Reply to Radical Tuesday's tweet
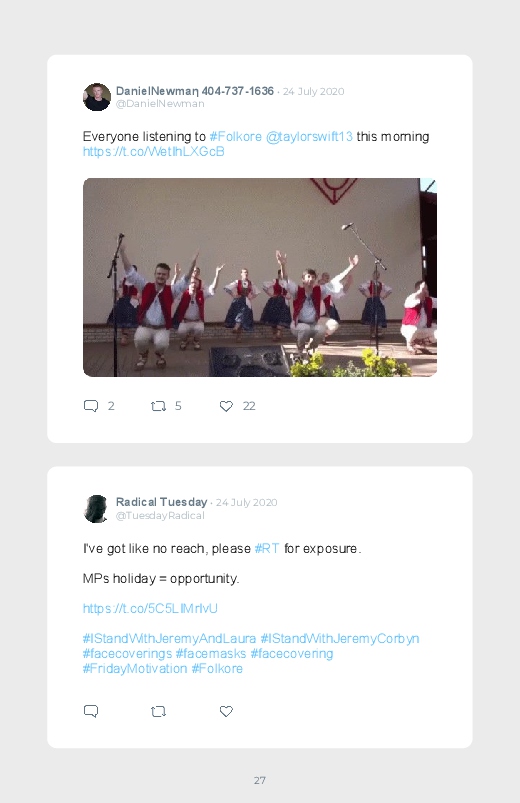This screenshot has height=803, width=520. point(91,711)
